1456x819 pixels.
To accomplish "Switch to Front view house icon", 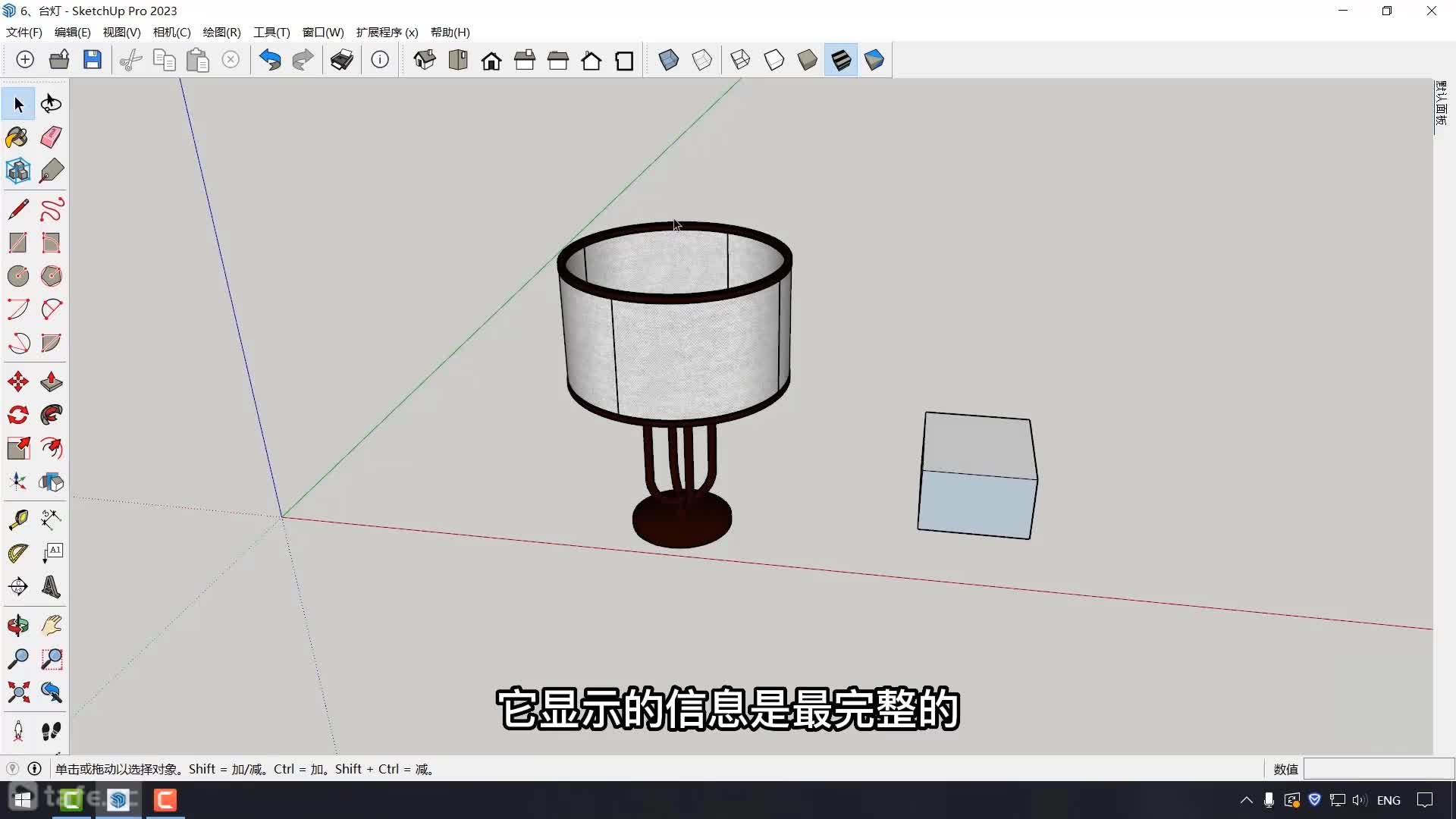I will (x=491, y=60).
